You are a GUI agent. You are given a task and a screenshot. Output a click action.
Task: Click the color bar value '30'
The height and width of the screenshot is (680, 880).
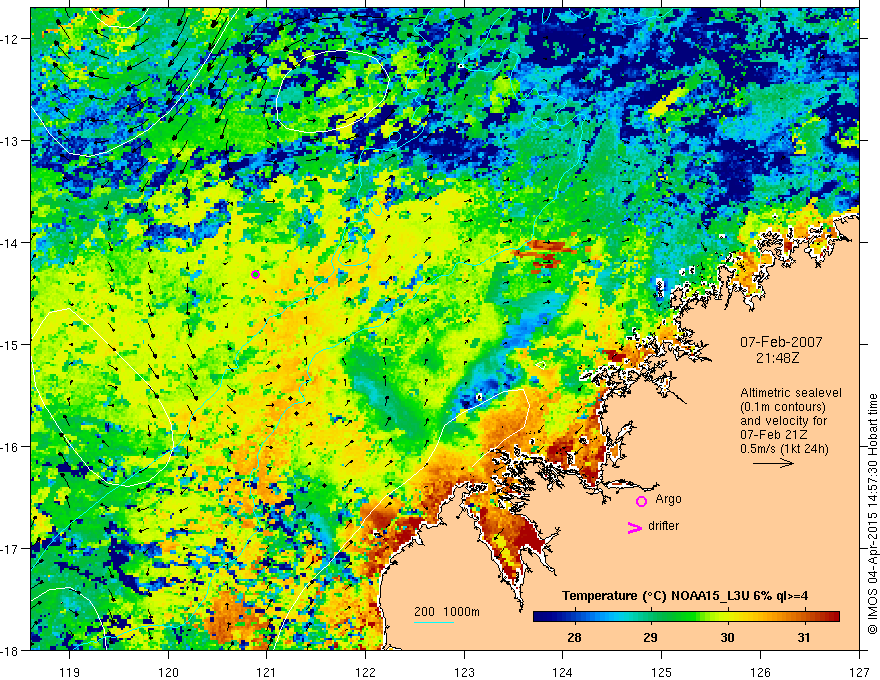coord(727,638)
